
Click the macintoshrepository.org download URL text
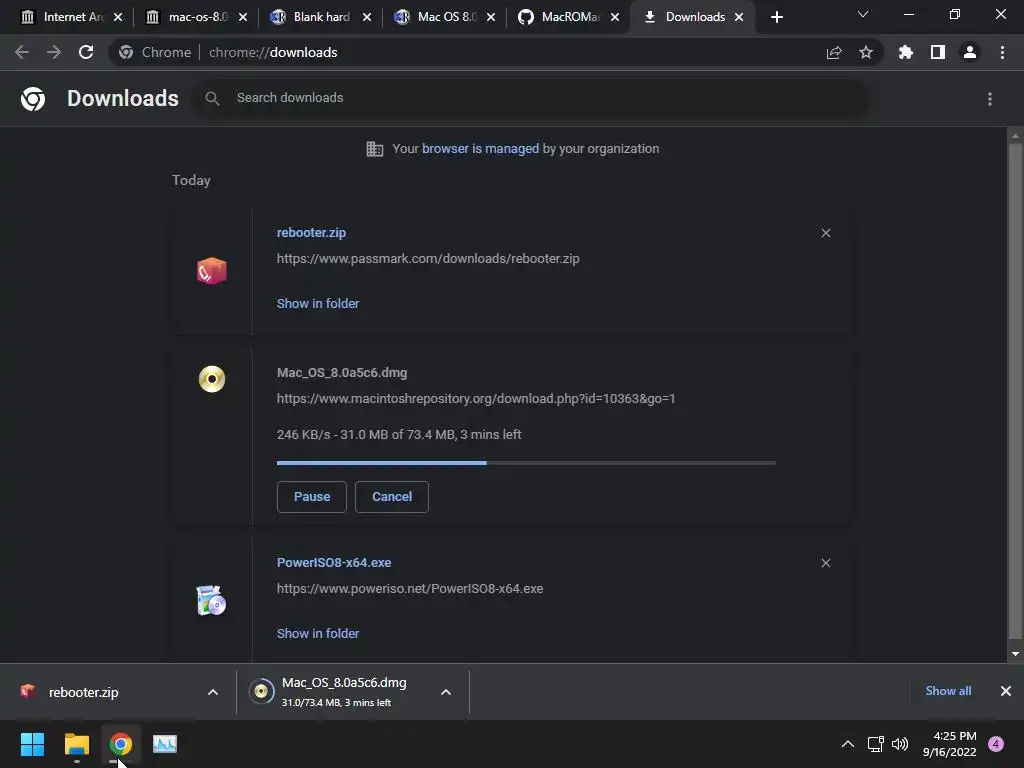476,398
